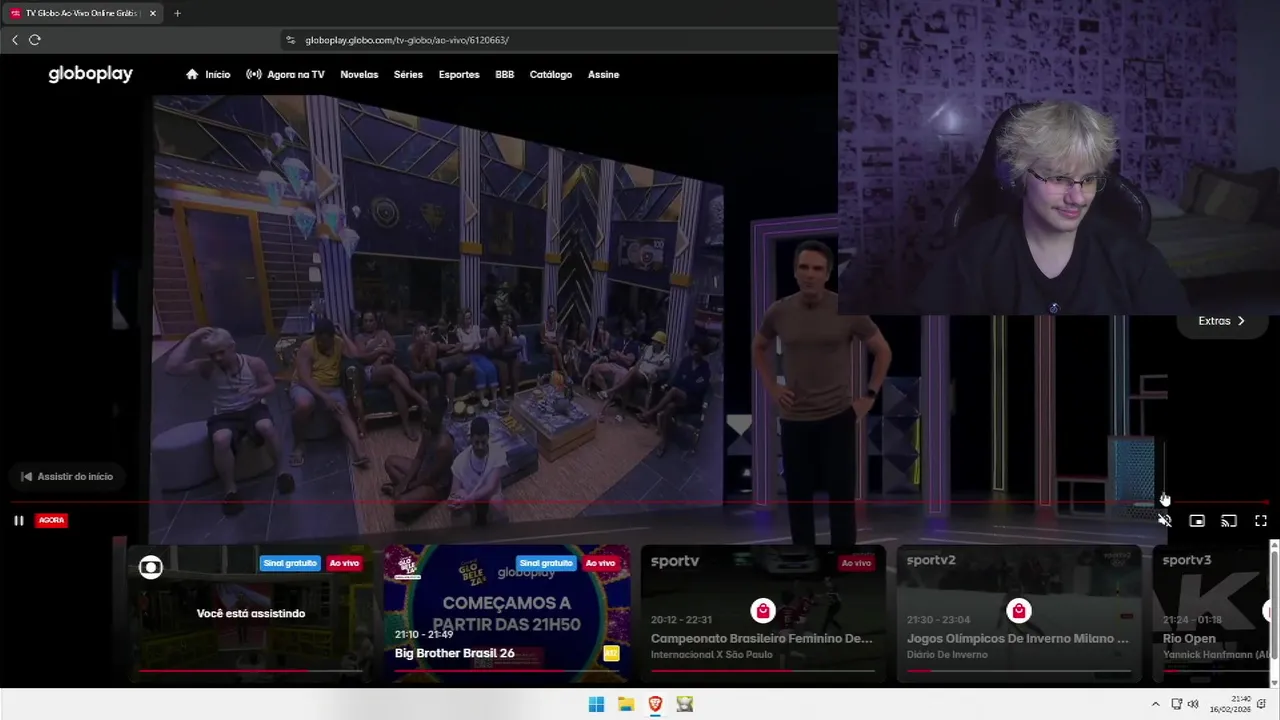Click lock icon on sportv card
The height and width of the screenshot is (720, 1280).
click(x=763, y=610)
